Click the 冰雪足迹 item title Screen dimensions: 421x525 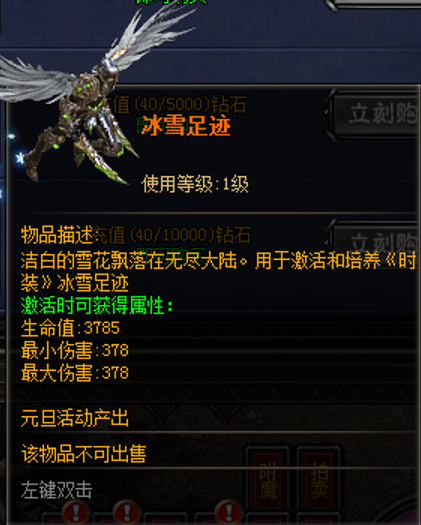coord(186,126)
